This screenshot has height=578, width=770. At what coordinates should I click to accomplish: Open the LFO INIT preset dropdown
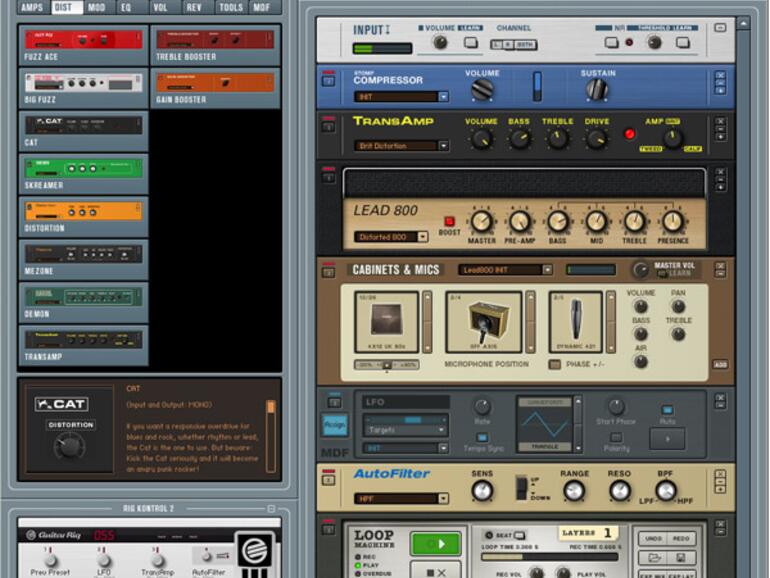click(x=443, y=448)
